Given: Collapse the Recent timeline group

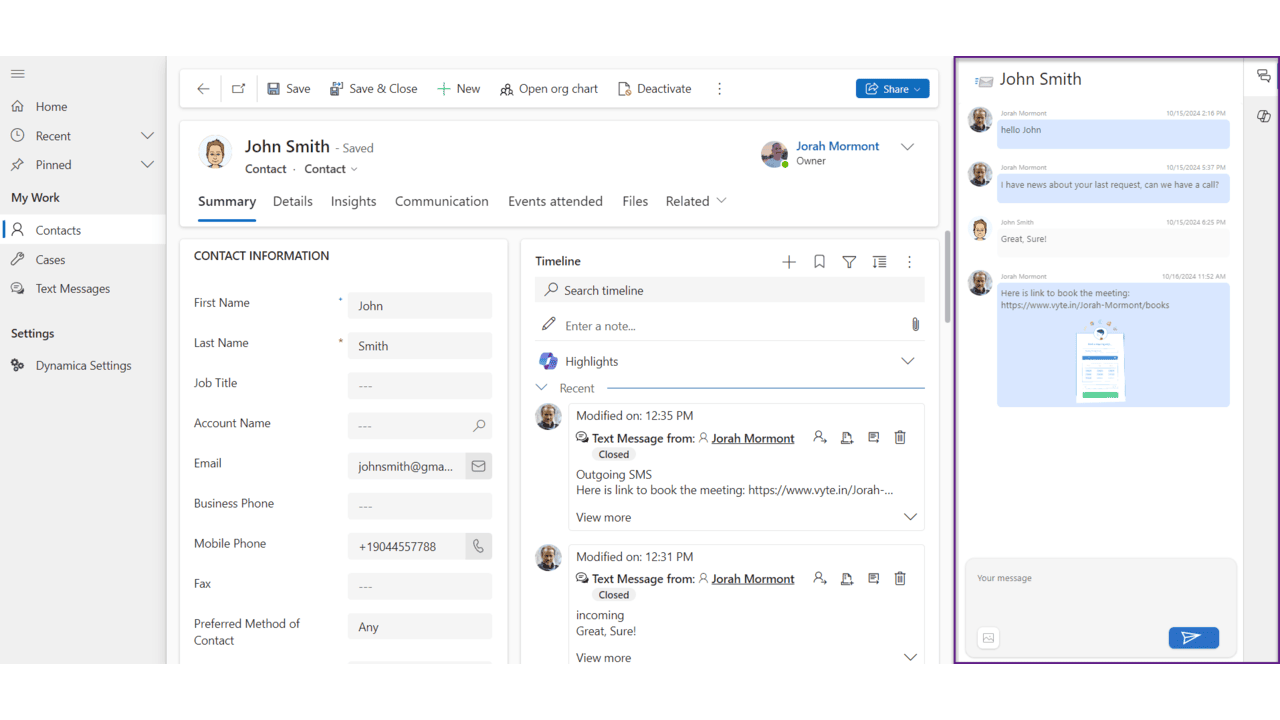Looking at the screenshot, I should pyautogui.click(x=541, y=388).
